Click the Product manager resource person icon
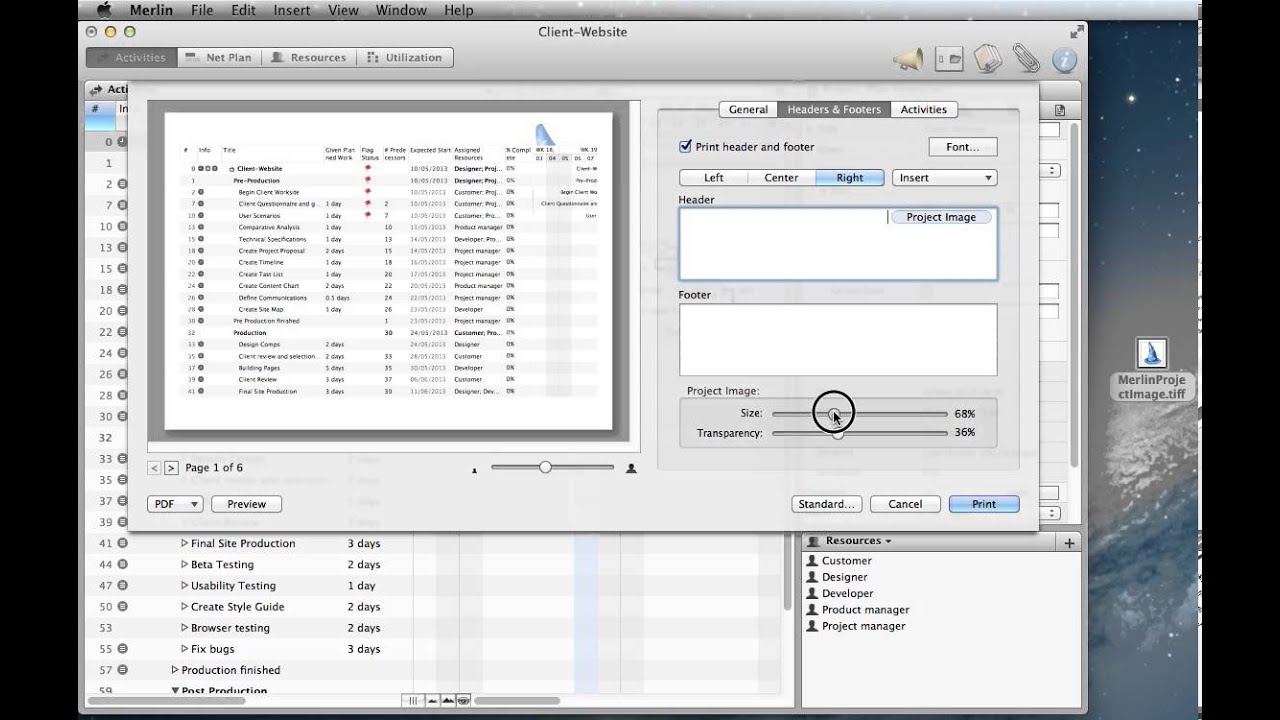The image size is (1280, 720). point(812,610)
